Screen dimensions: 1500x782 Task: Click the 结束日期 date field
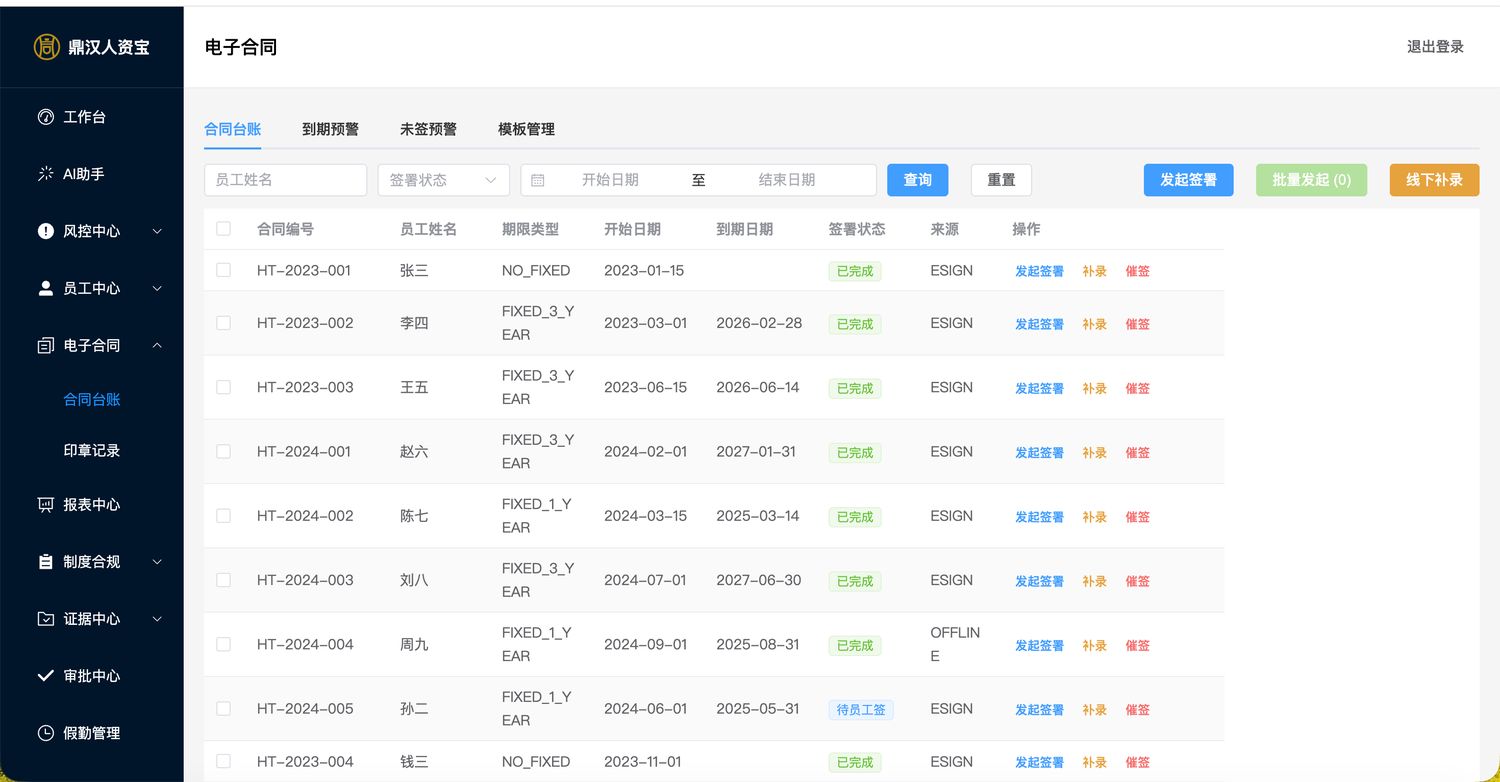787,180
